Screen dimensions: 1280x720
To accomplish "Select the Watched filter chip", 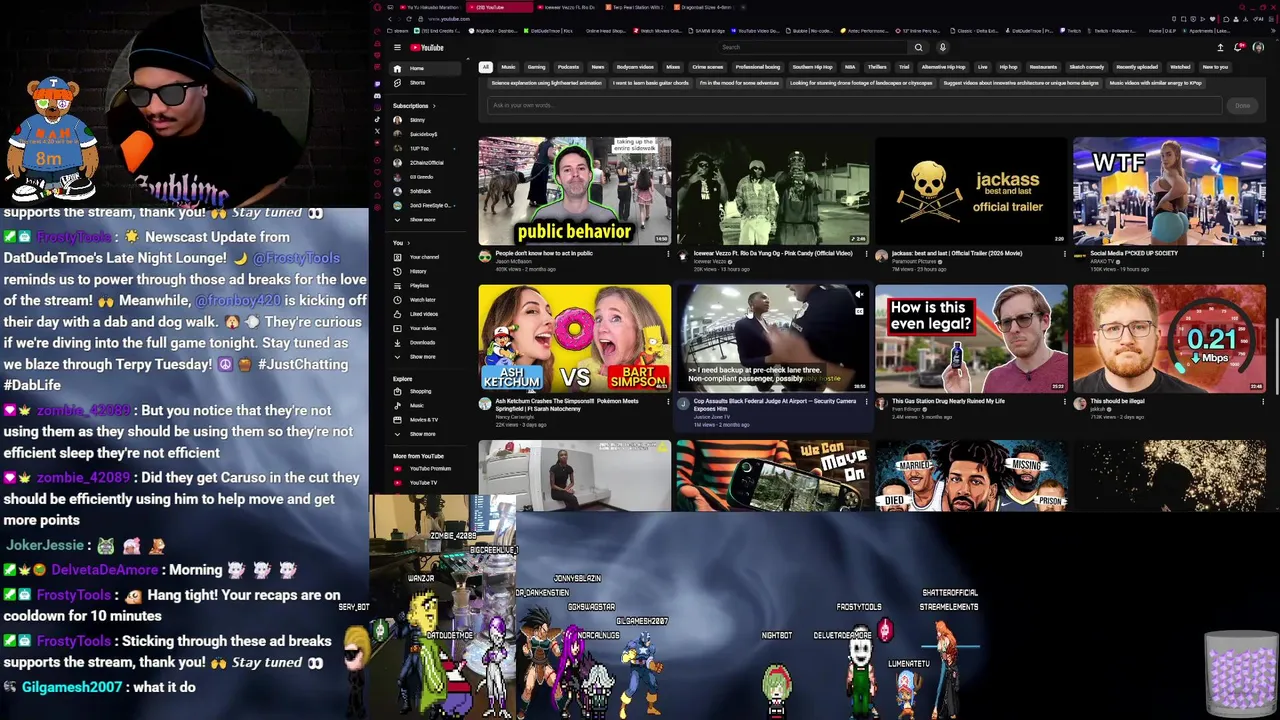I will point(1180,67).
